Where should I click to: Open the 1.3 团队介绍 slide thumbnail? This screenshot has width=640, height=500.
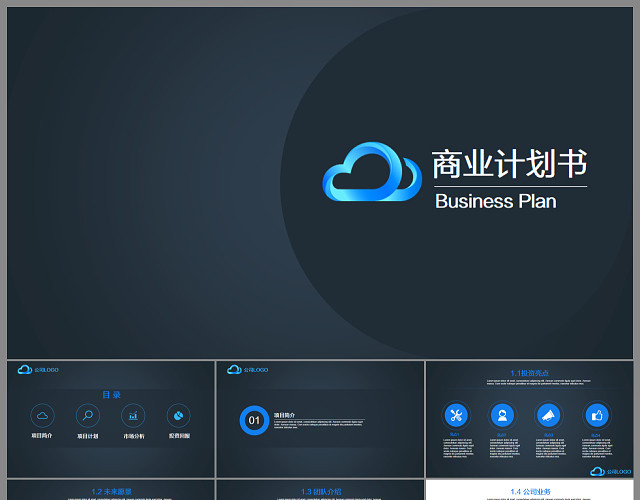(x=320, y=490)
